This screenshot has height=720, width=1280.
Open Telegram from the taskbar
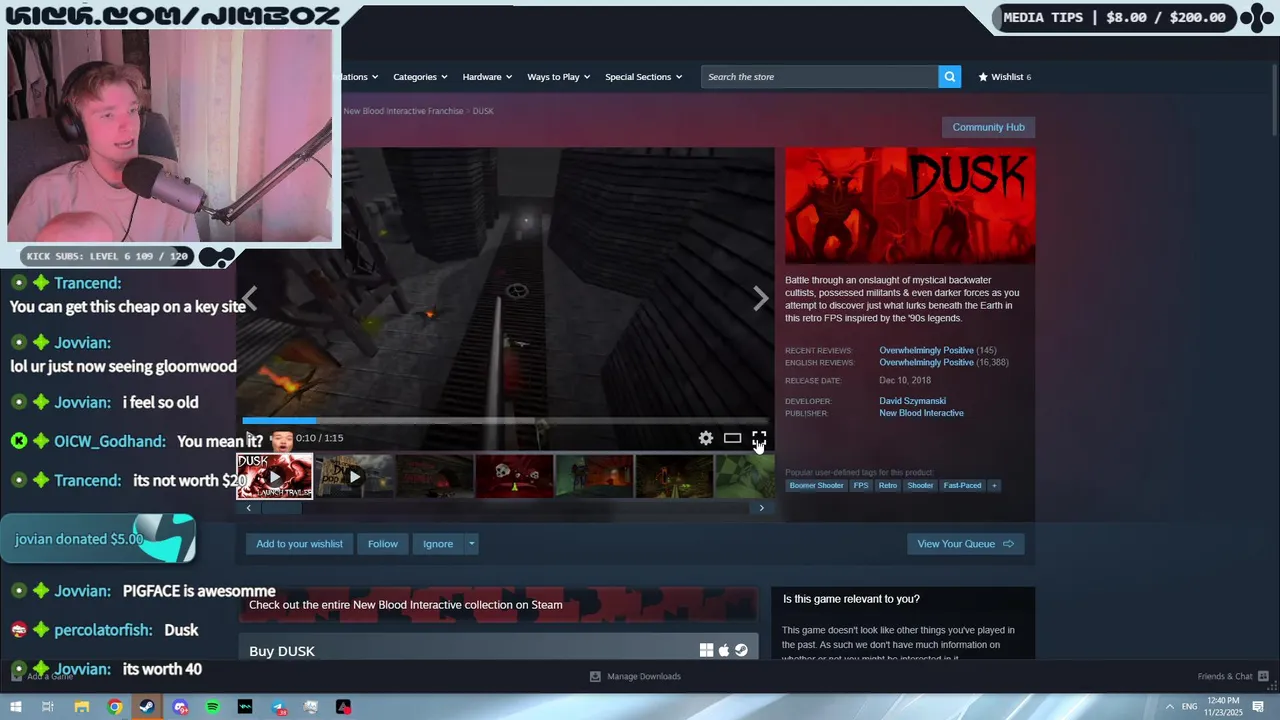point(279,707)
